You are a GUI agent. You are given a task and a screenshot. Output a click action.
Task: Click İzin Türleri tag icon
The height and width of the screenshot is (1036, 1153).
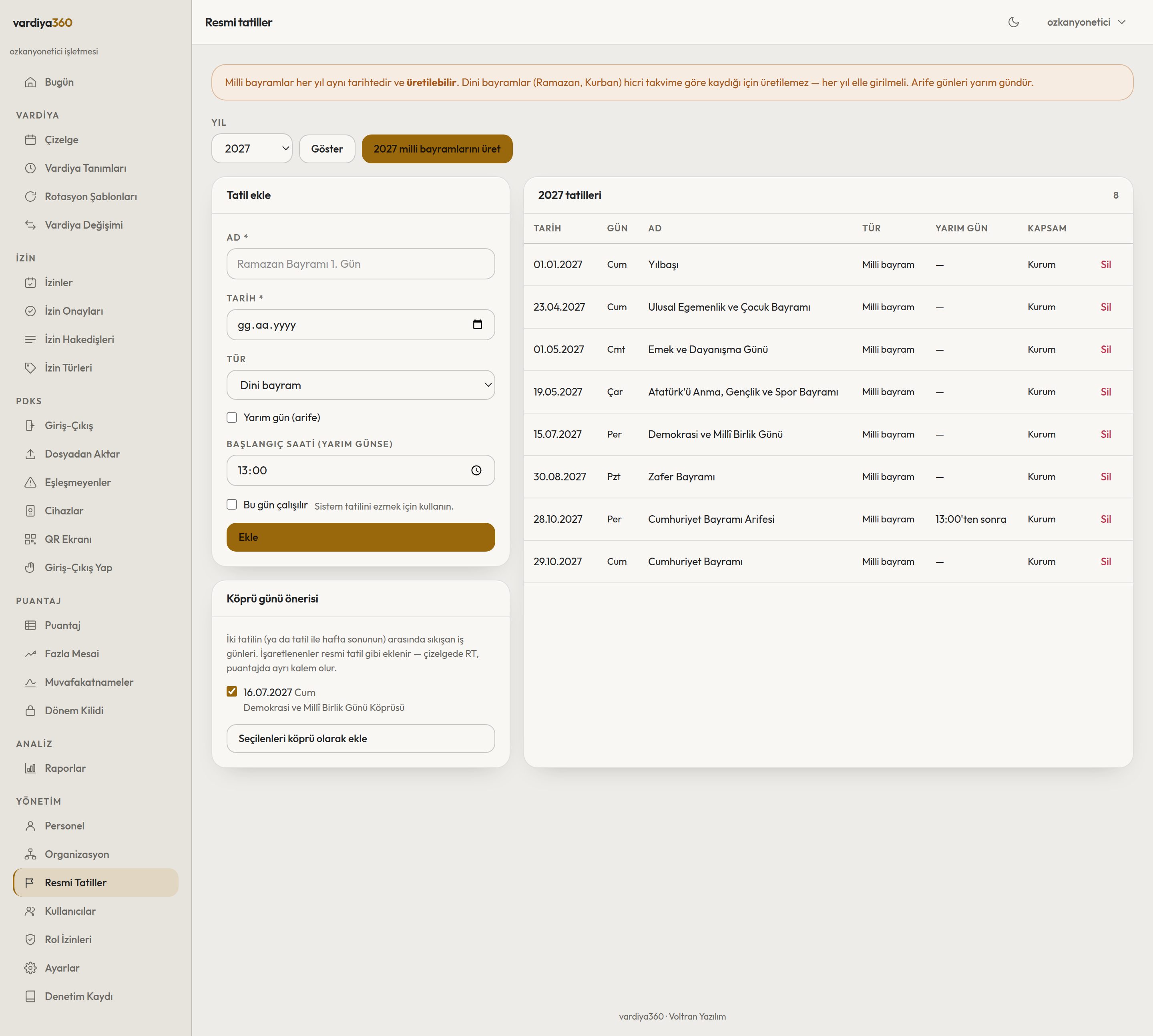31,368
